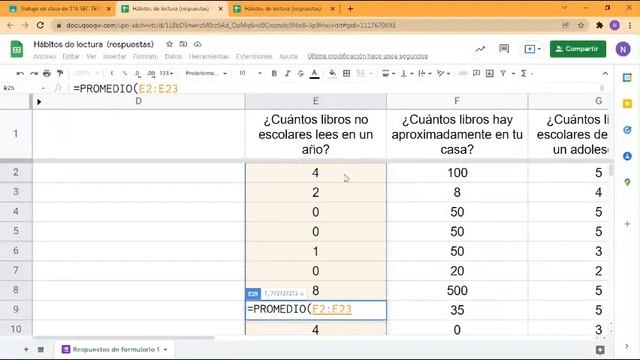The height and width of the screenshot is (360, 640).
Task: Open more number formats 123 dropdown
Action: point(166,73)
